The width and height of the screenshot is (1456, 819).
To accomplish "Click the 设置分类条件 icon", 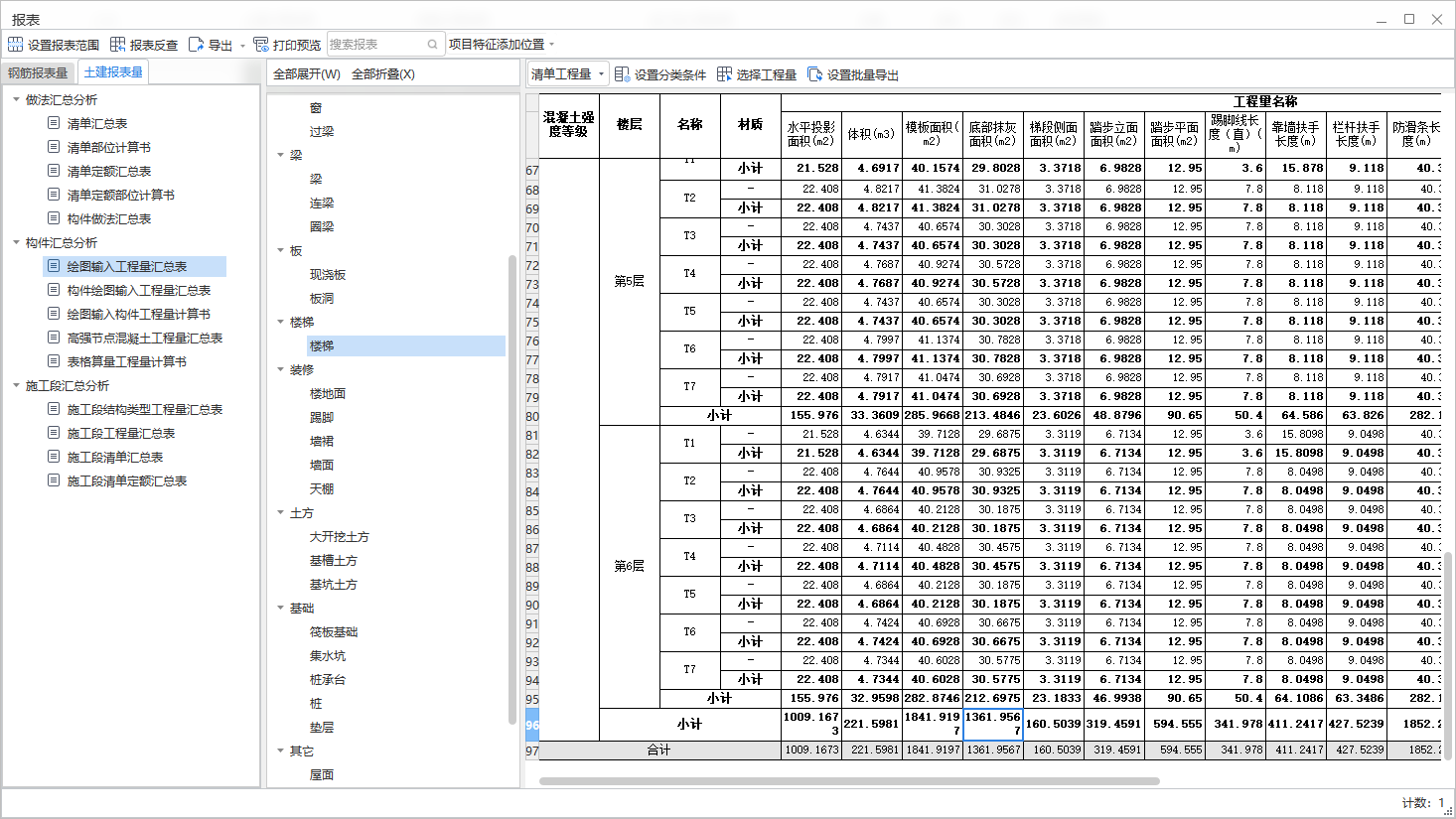I will [622, 74].
